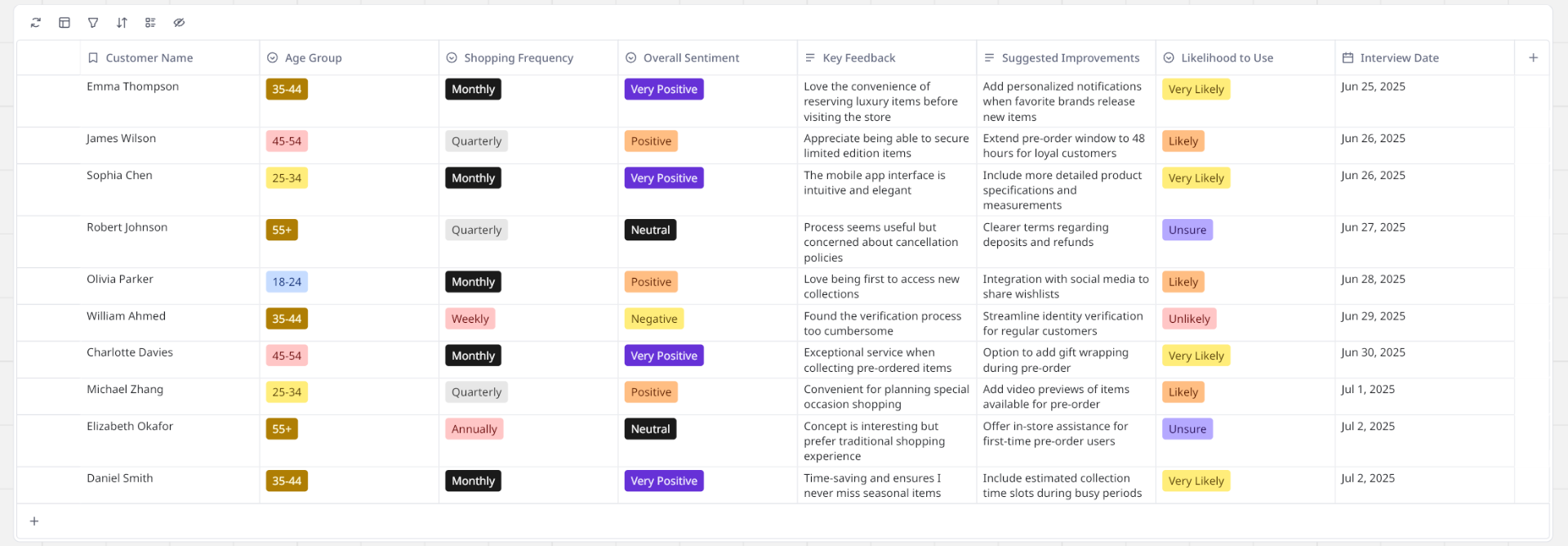Click the yellow Very Likely tag for Charlotte Davies
Image resolution: width=1568 pixels, height=546 pixels.
pos(1196,356)
